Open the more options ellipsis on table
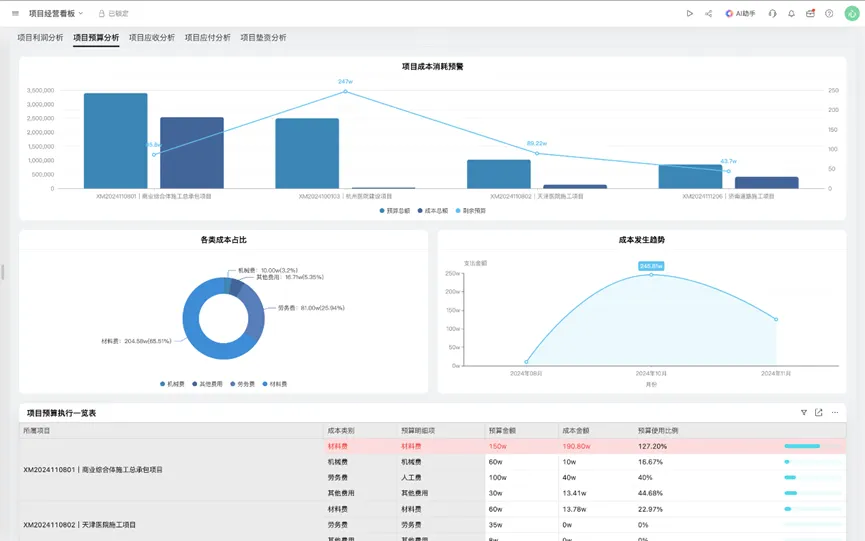 835,412
